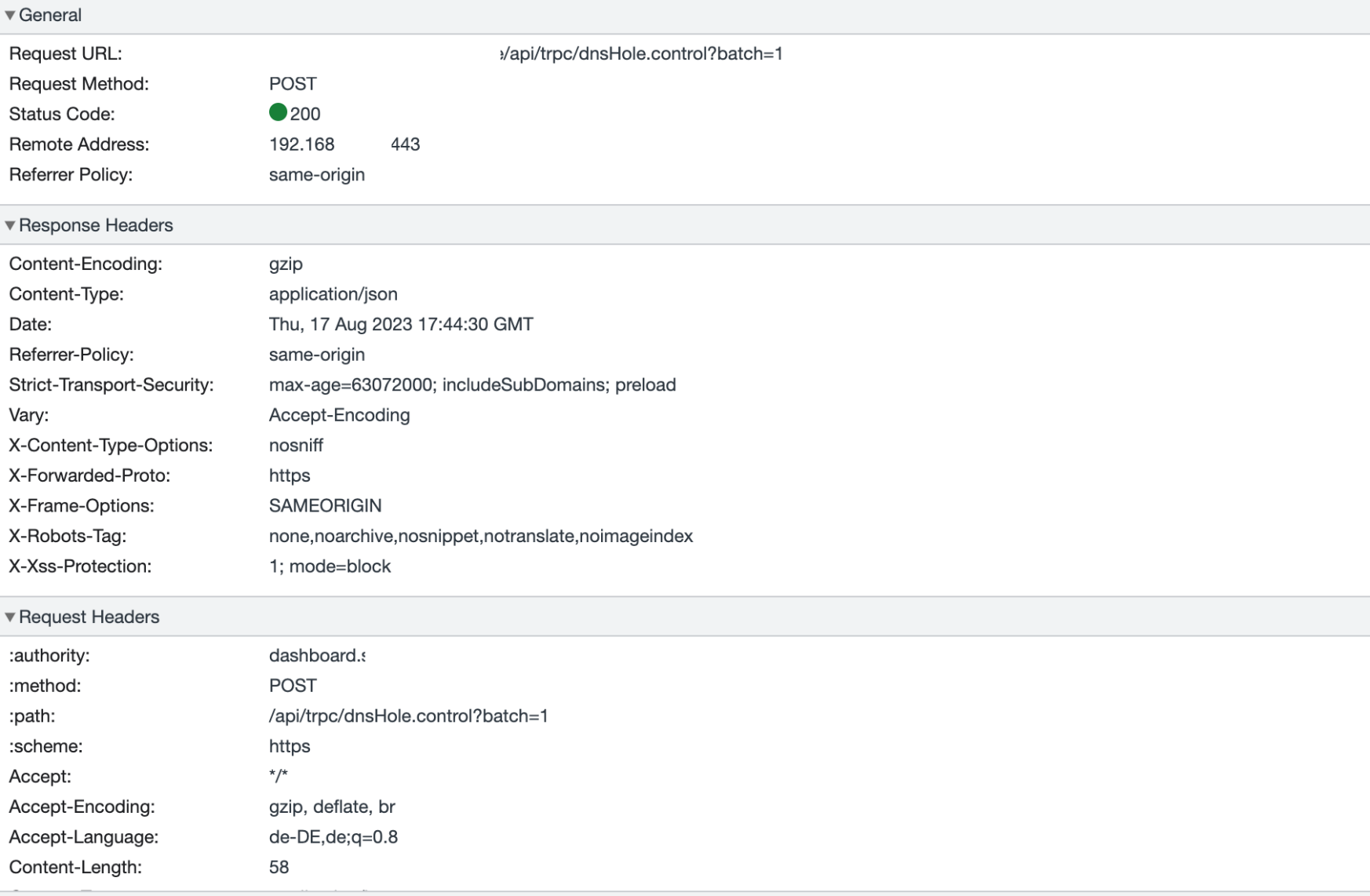
Task: Click the disclosure triangle beside Request Headers
Action: point(11,617)
